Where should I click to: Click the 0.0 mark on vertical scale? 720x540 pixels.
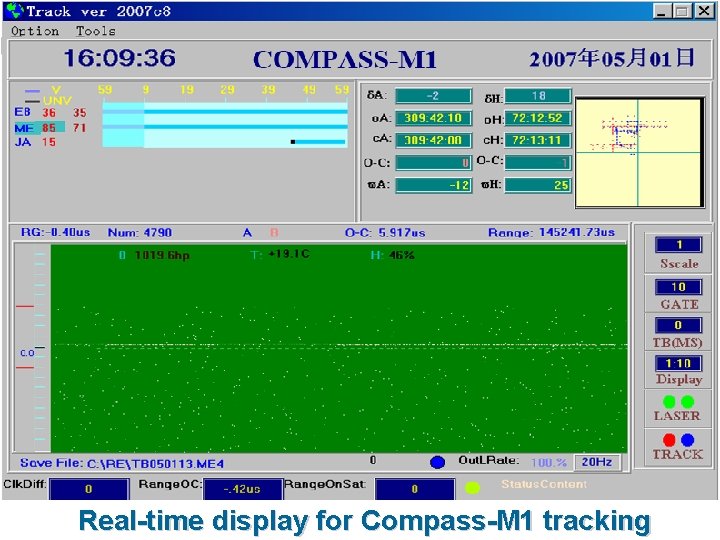(x=27, y=353)
